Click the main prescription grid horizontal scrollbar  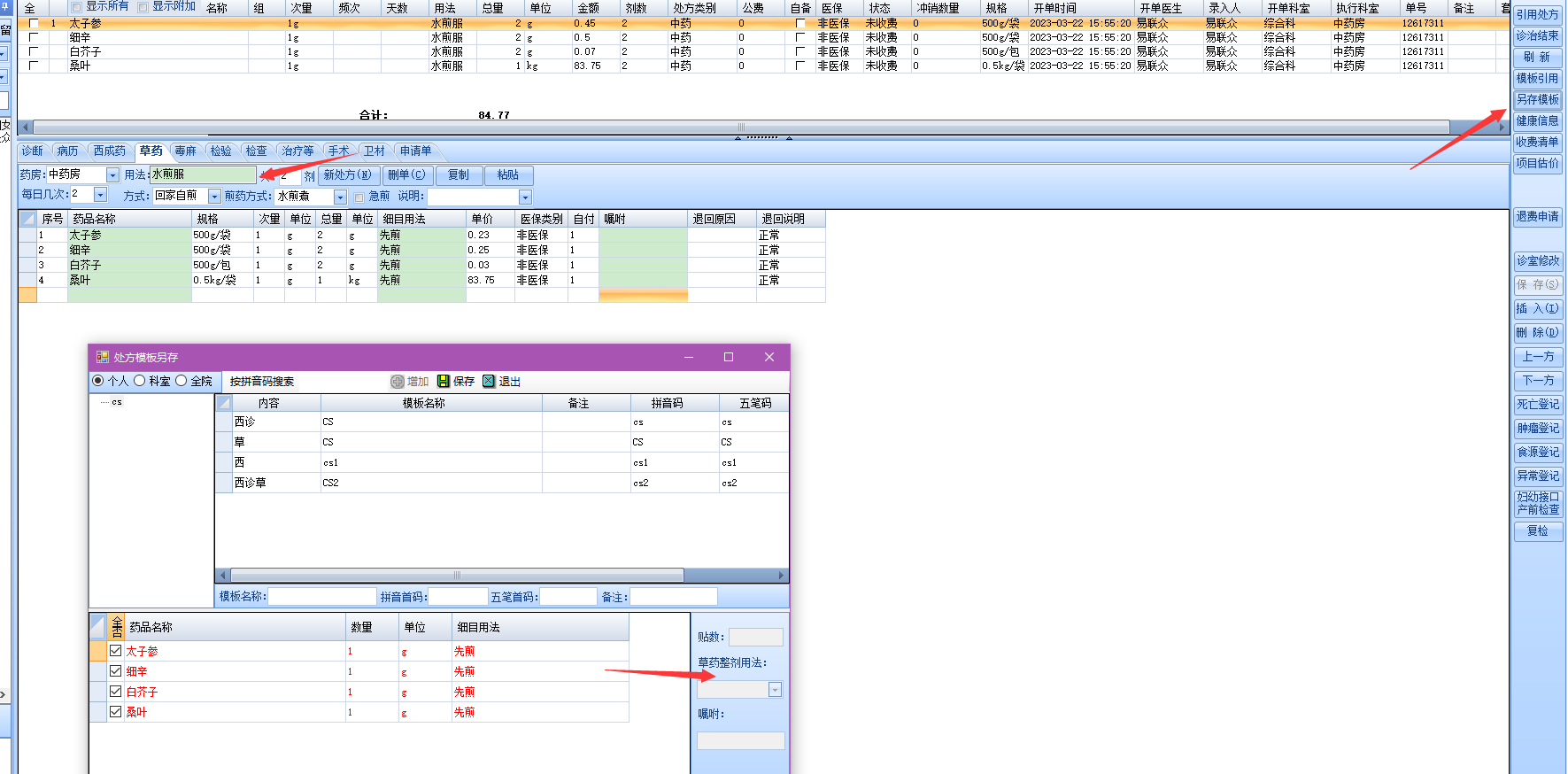point(741,128)
